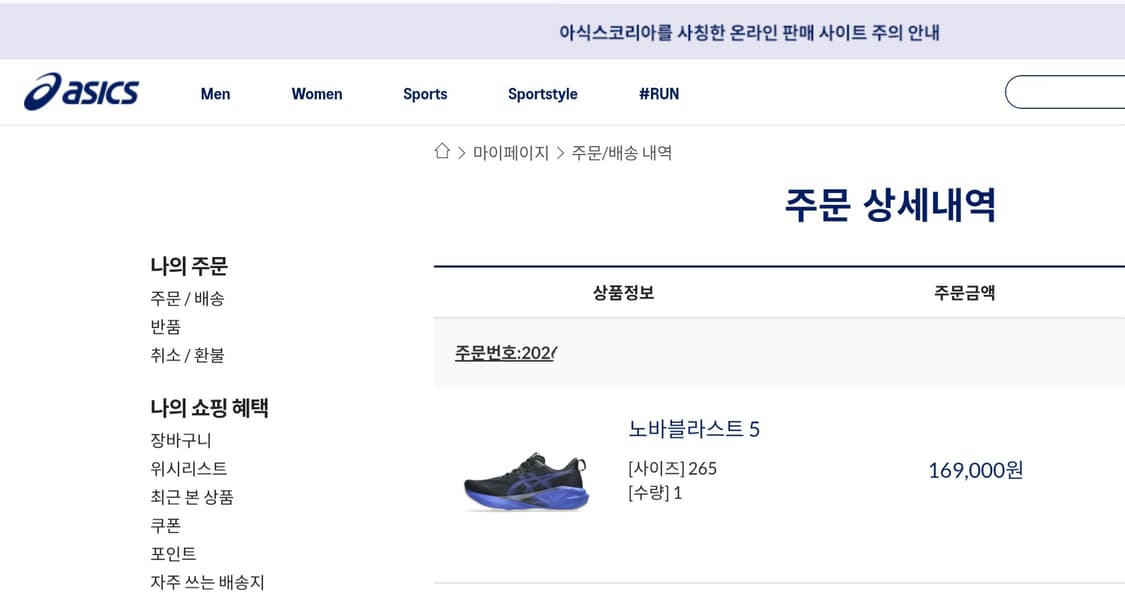Screen dimensions: 1125x608
Task: Click the home icon in the breadcrumb
Action: click(x=441, y=151)
